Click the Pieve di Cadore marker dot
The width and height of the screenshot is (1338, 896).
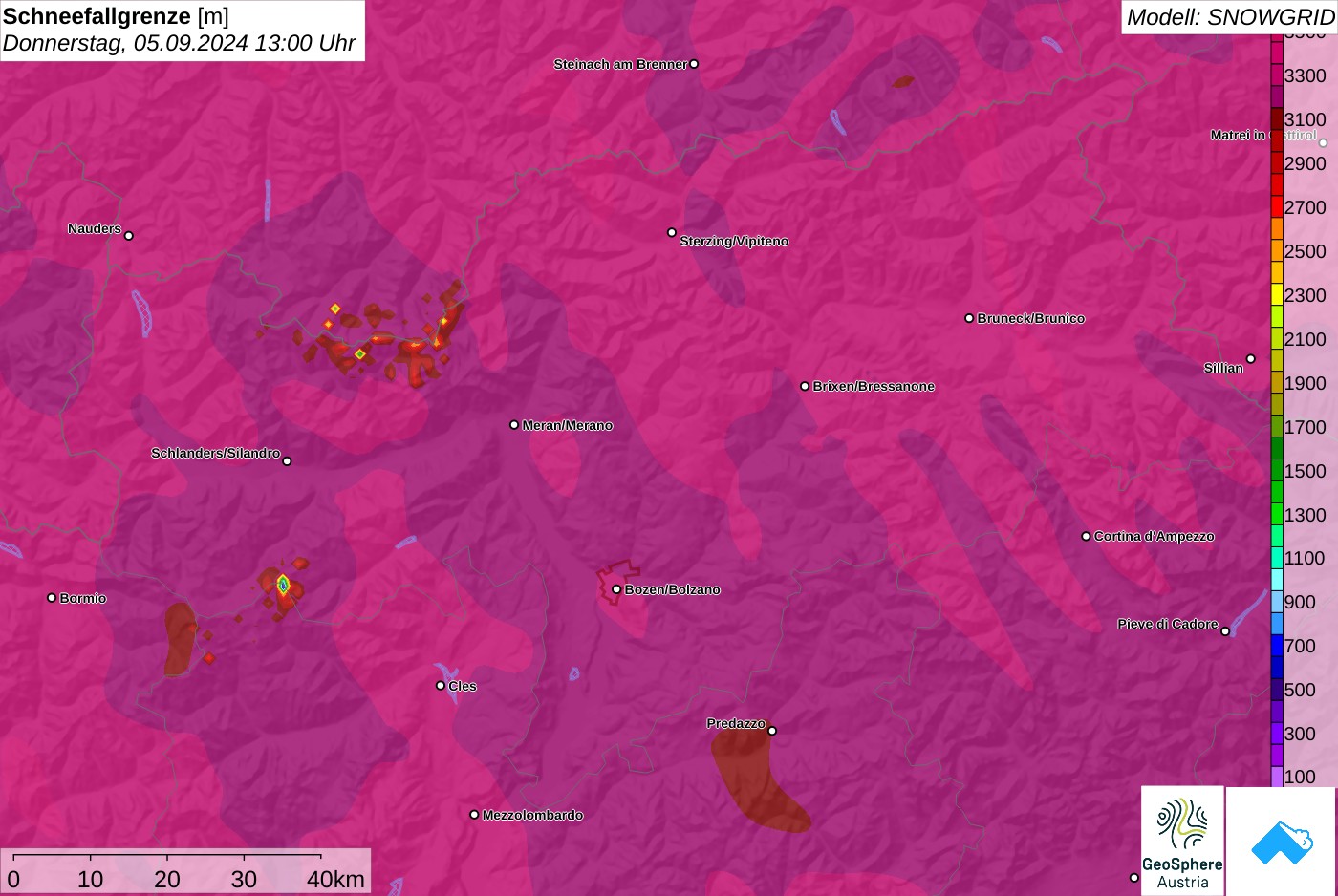(1225, 631)
